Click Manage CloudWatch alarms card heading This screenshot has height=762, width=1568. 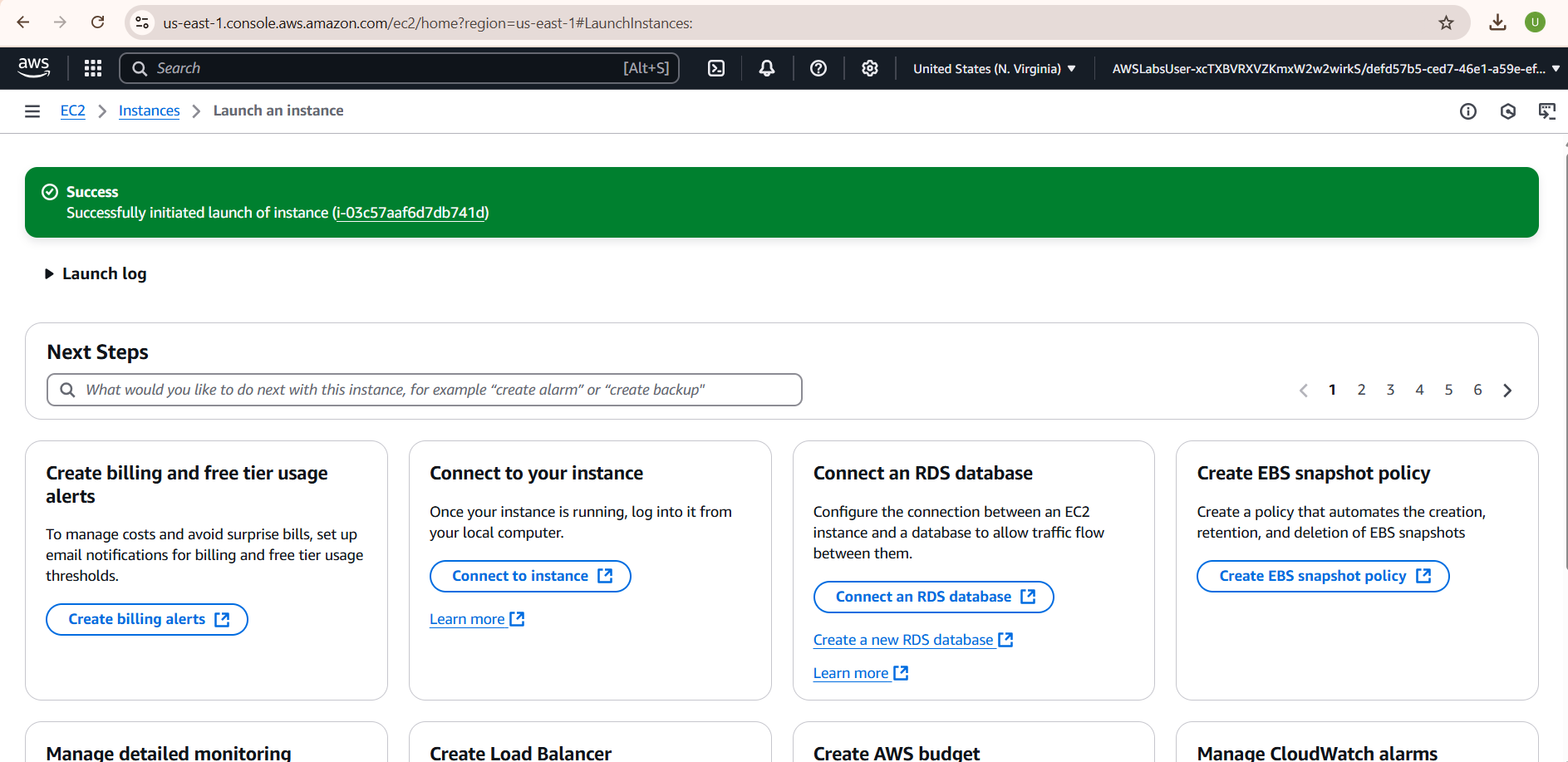point(1317,753)
